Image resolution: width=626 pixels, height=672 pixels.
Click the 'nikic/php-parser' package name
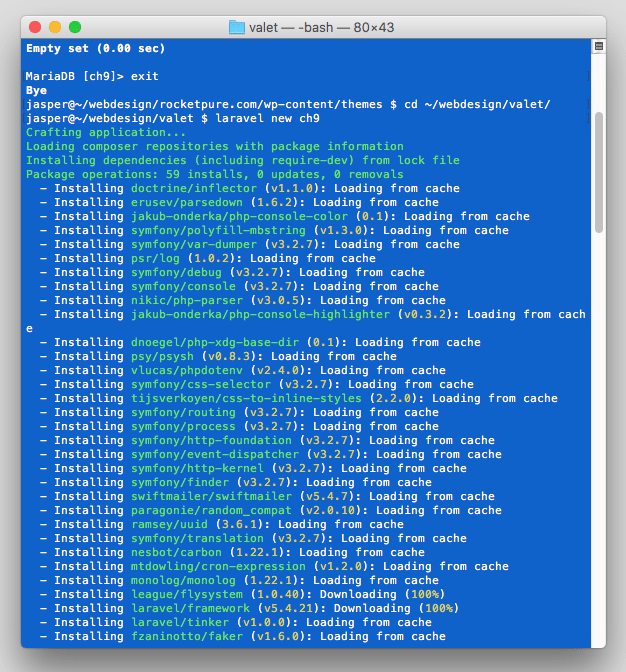(x=187, y=300)
